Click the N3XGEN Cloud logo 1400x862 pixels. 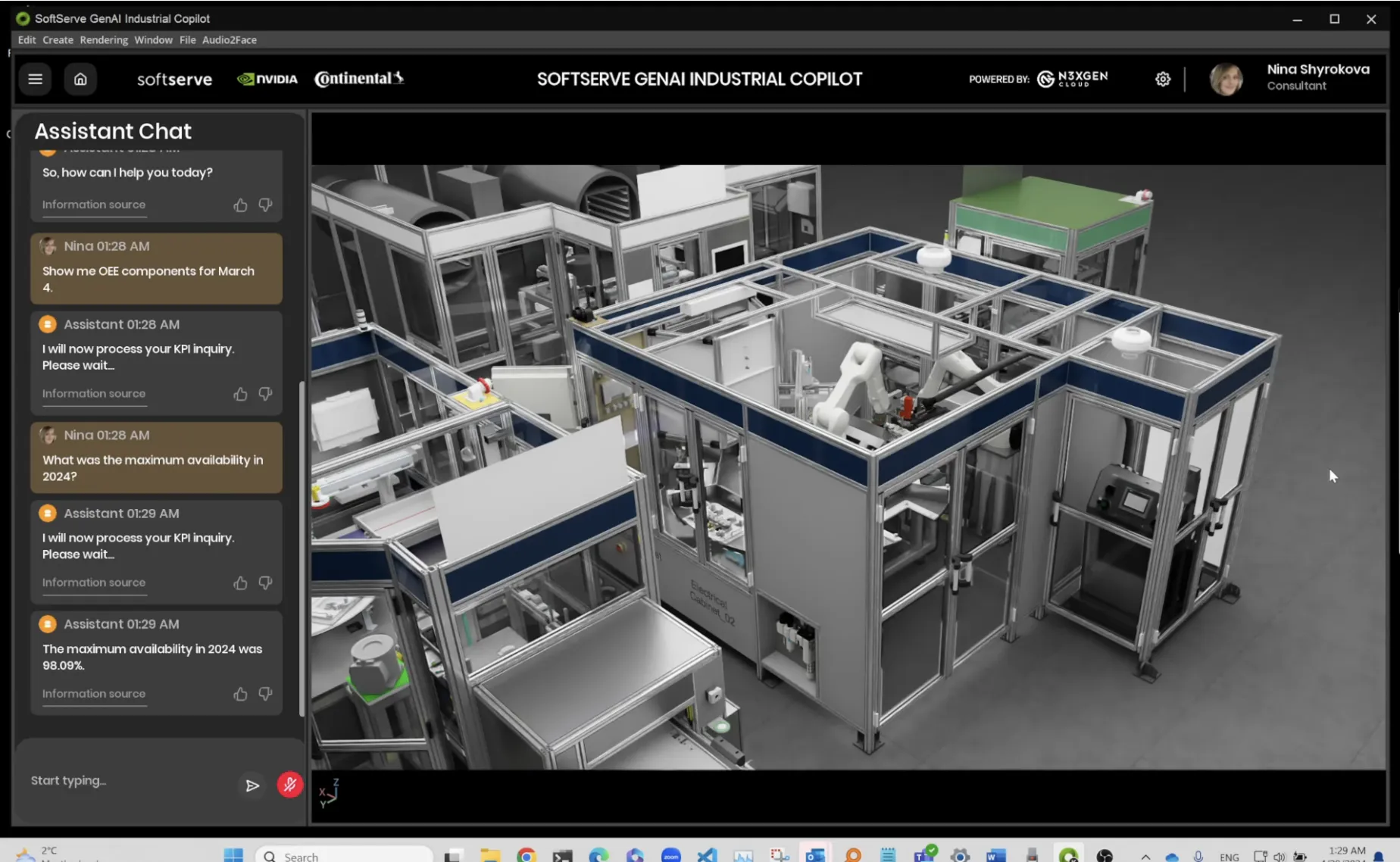1072,79
